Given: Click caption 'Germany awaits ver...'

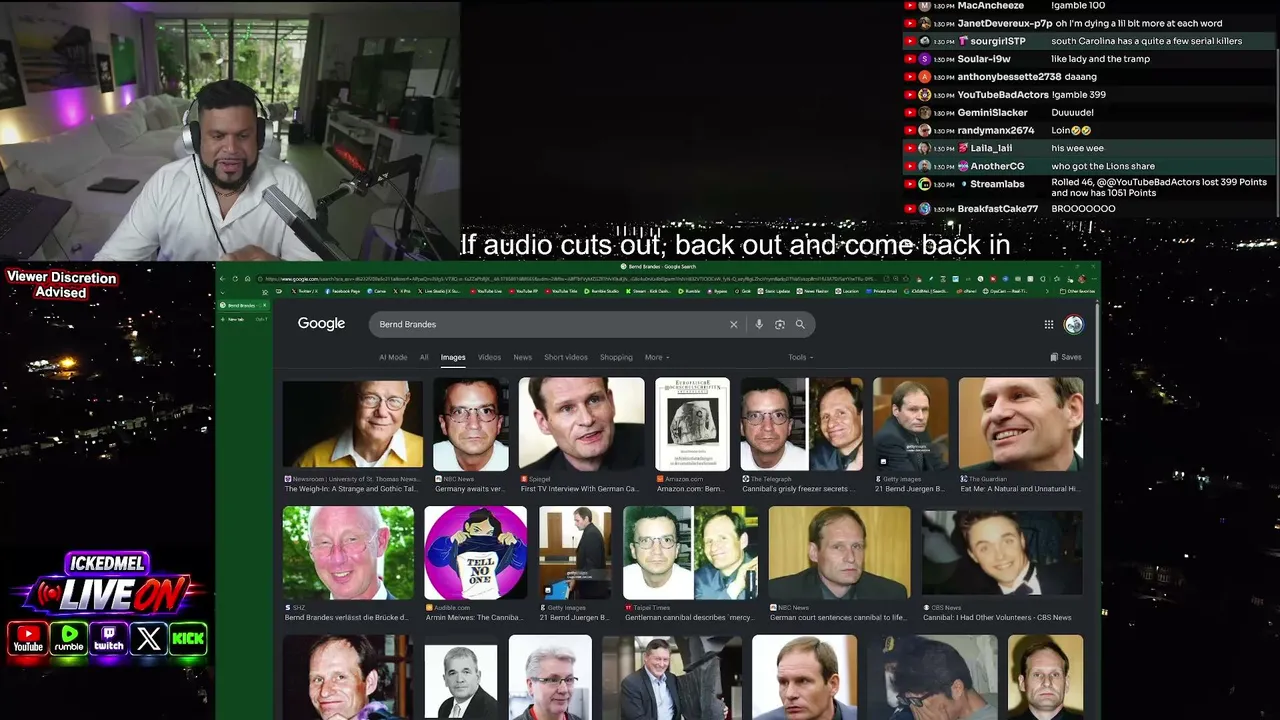Looking at the screenshot, I should point(471,489).
